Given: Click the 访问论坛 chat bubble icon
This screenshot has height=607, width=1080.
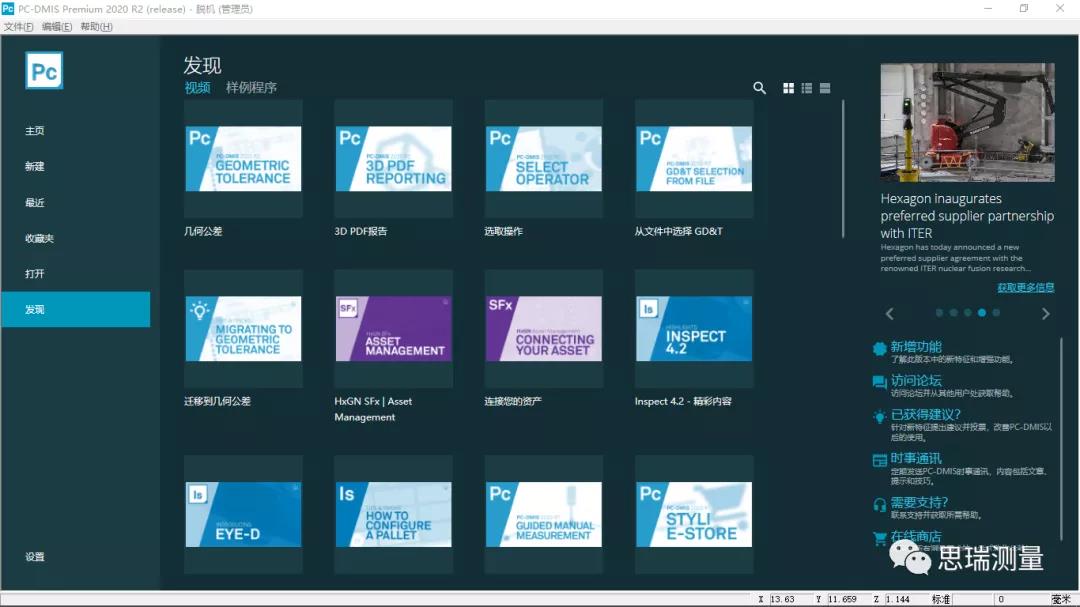Looking at the screenshot, I should [x=880, y=382].
